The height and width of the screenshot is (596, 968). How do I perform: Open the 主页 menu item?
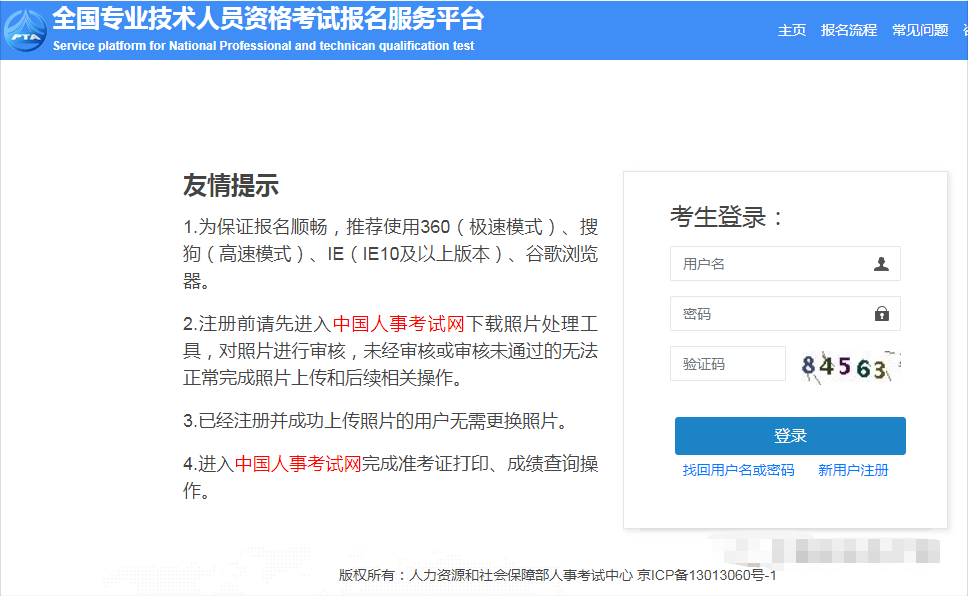791,30
